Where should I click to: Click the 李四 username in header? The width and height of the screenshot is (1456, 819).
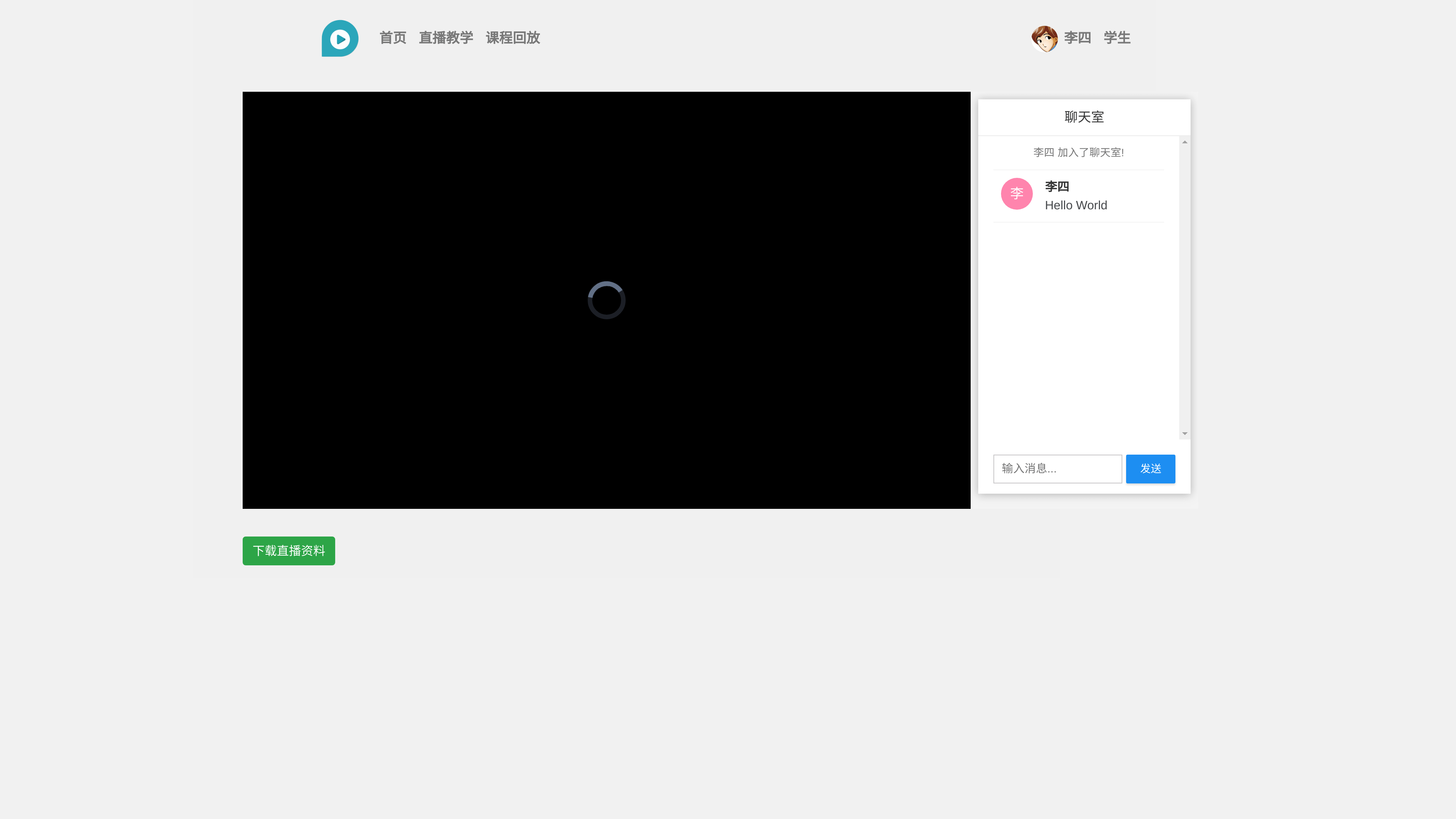coord(1077,38)
